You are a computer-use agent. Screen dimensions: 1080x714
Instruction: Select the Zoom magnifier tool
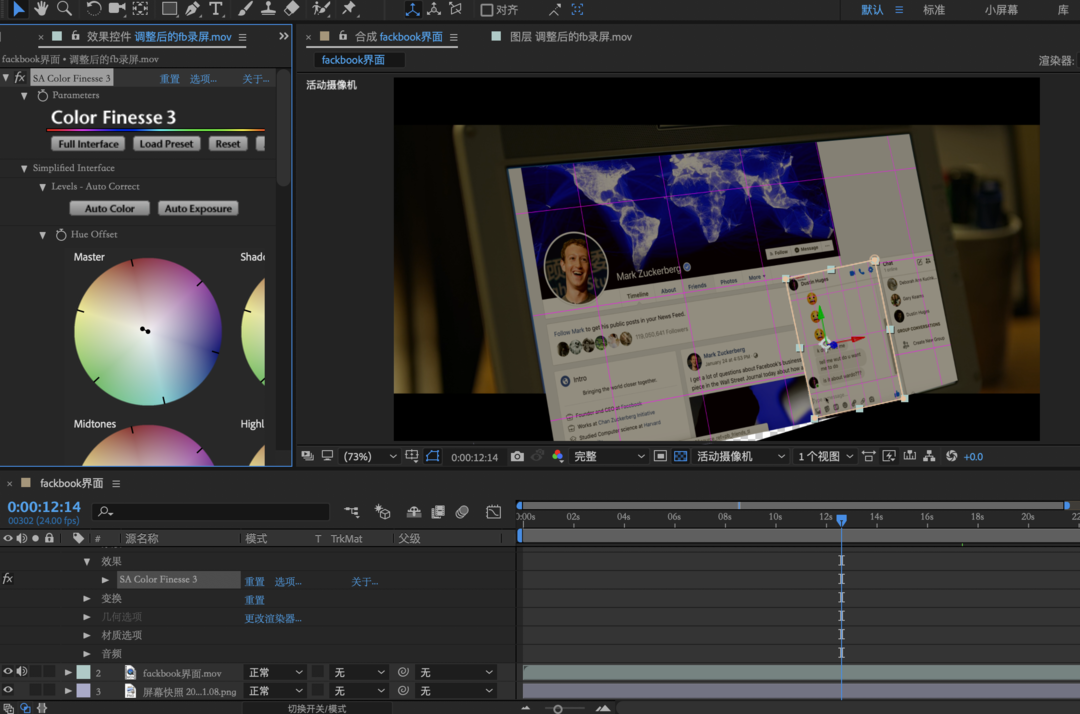64,9
